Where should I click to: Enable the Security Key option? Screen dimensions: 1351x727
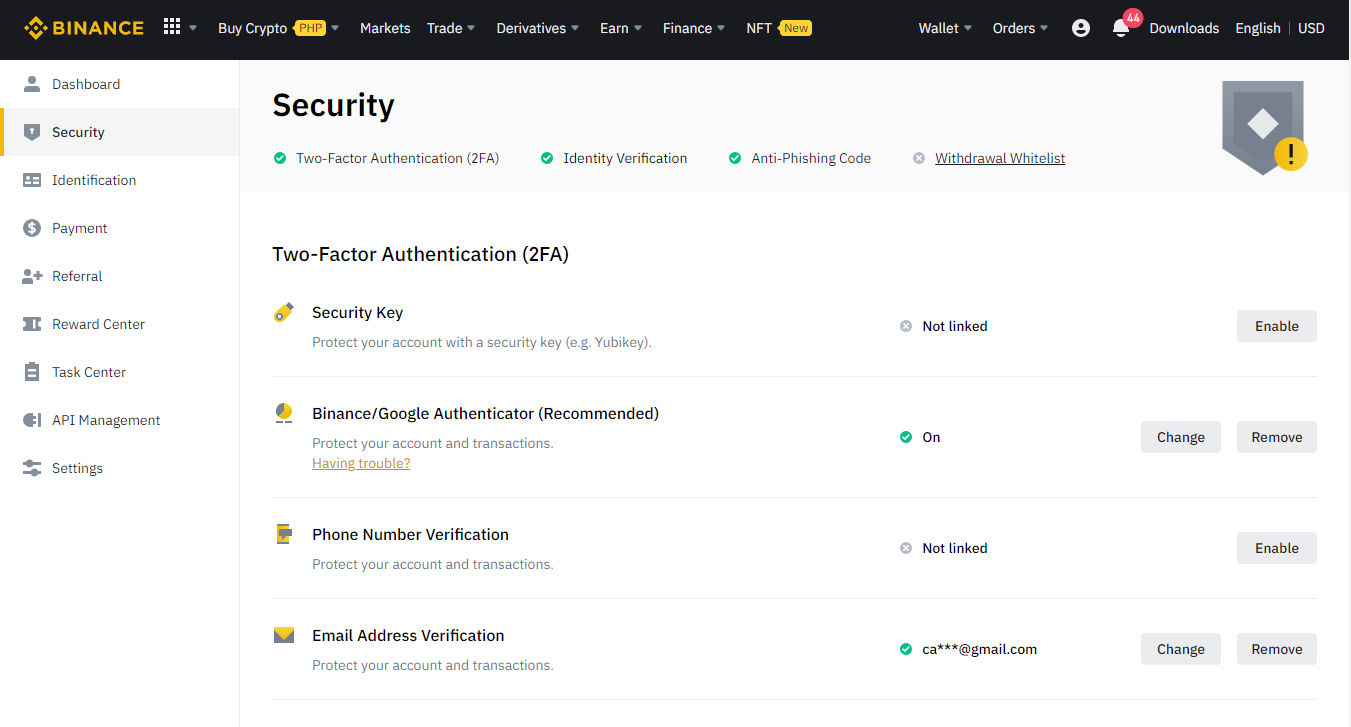point(1276,326)
